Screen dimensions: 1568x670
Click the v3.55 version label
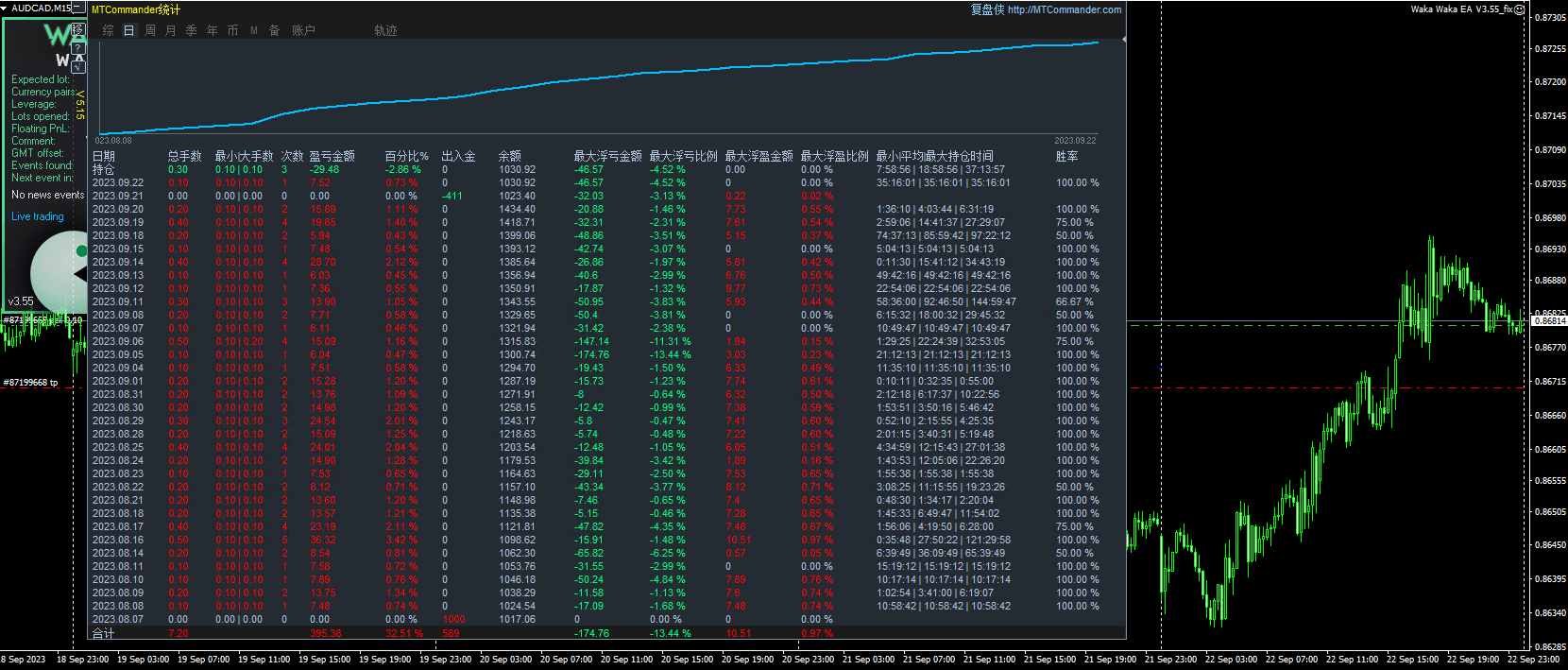click(21, 301)
